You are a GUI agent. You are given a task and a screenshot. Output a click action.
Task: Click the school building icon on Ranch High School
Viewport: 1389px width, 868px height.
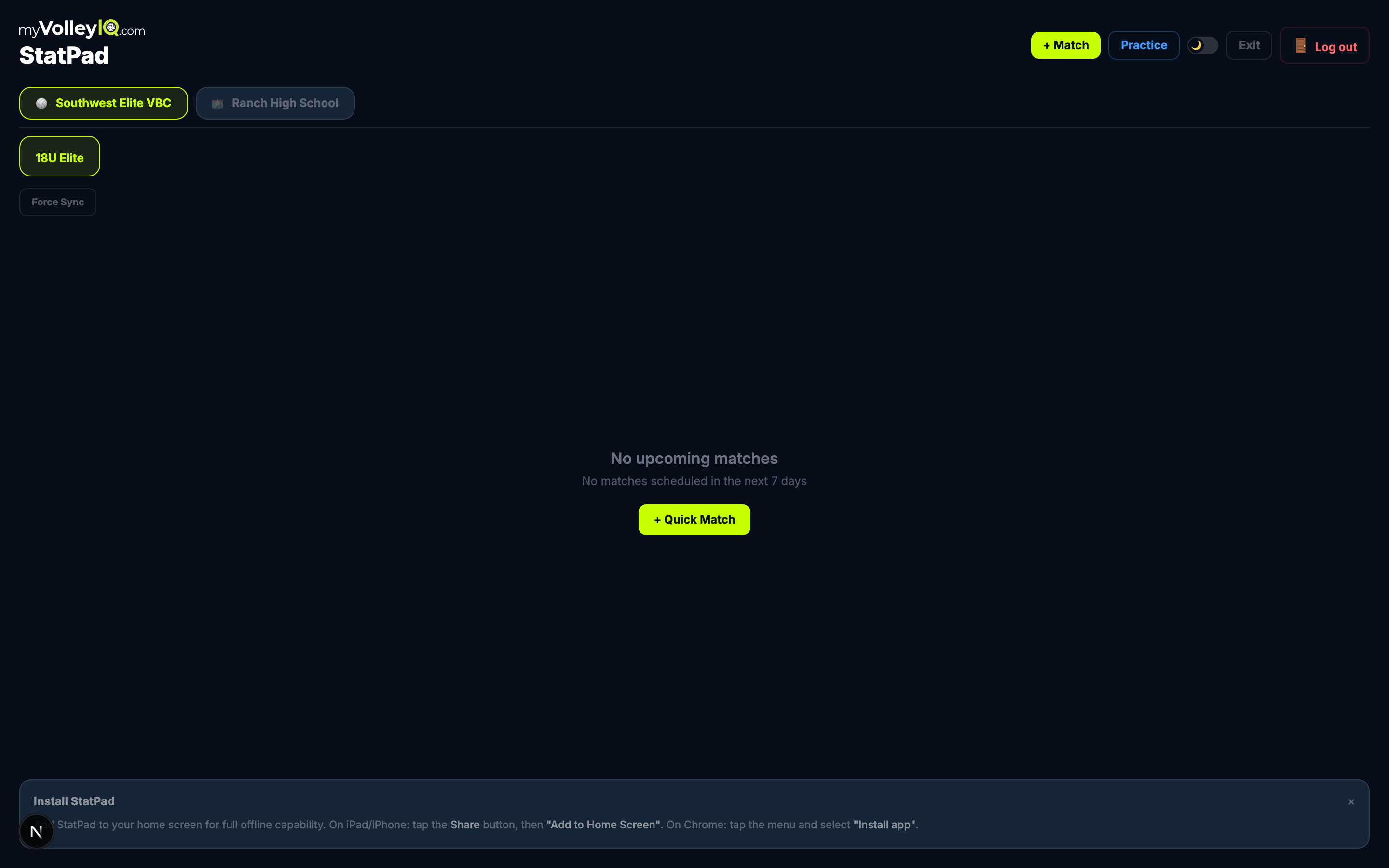click(218, 104)
